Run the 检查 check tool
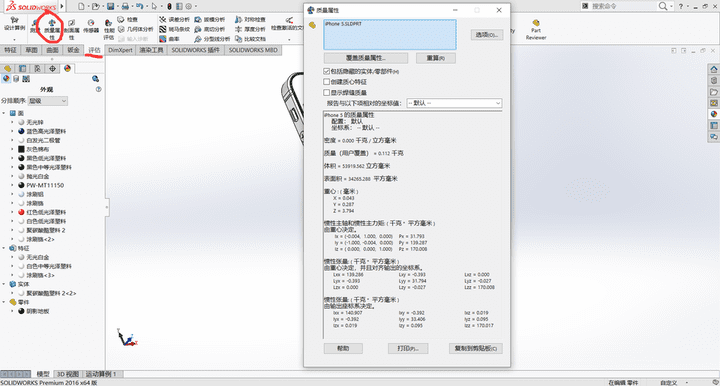The height and width of the screenshot is (386, 720). tap(127, 20)
